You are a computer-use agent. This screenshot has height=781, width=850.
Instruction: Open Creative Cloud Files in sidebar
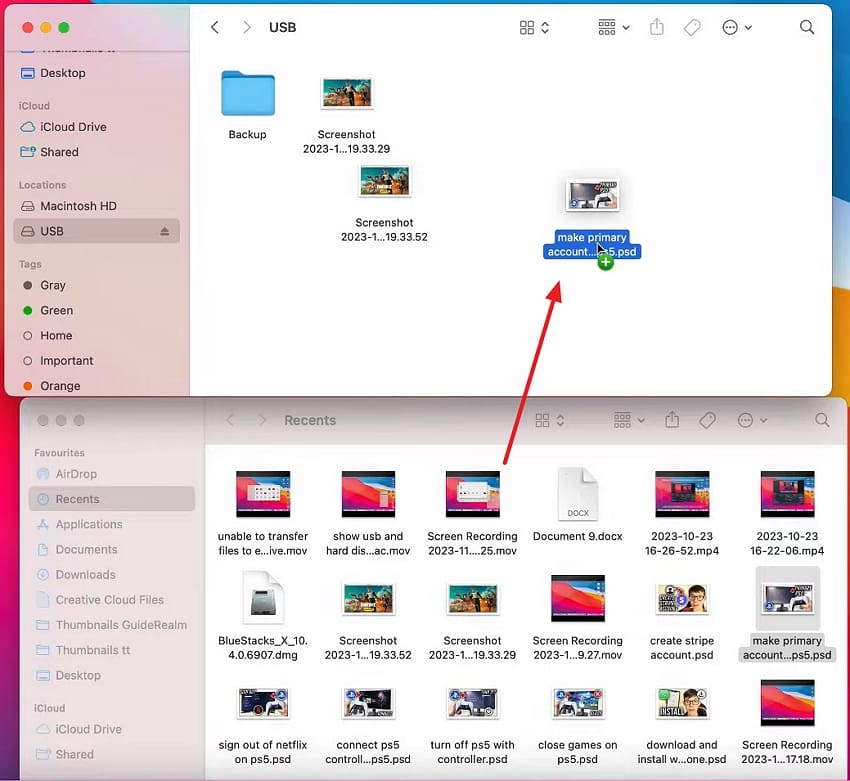(x=112, y=600)
